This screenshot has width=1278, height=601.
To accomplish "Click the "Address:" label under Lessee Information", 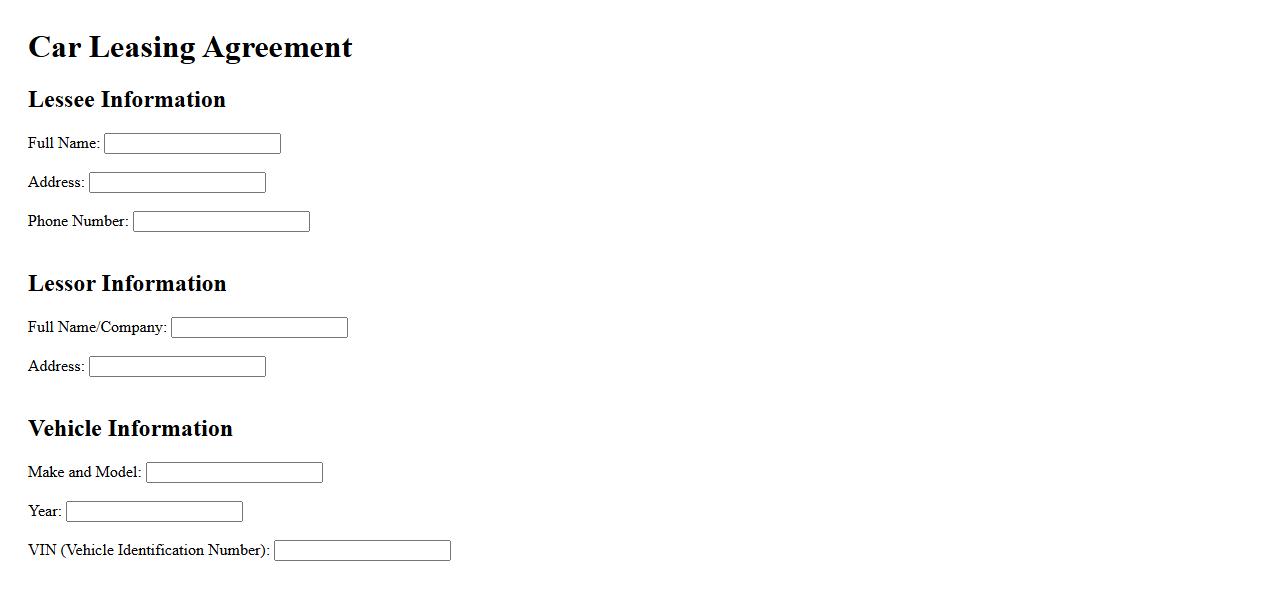I will tap(56, 183).
